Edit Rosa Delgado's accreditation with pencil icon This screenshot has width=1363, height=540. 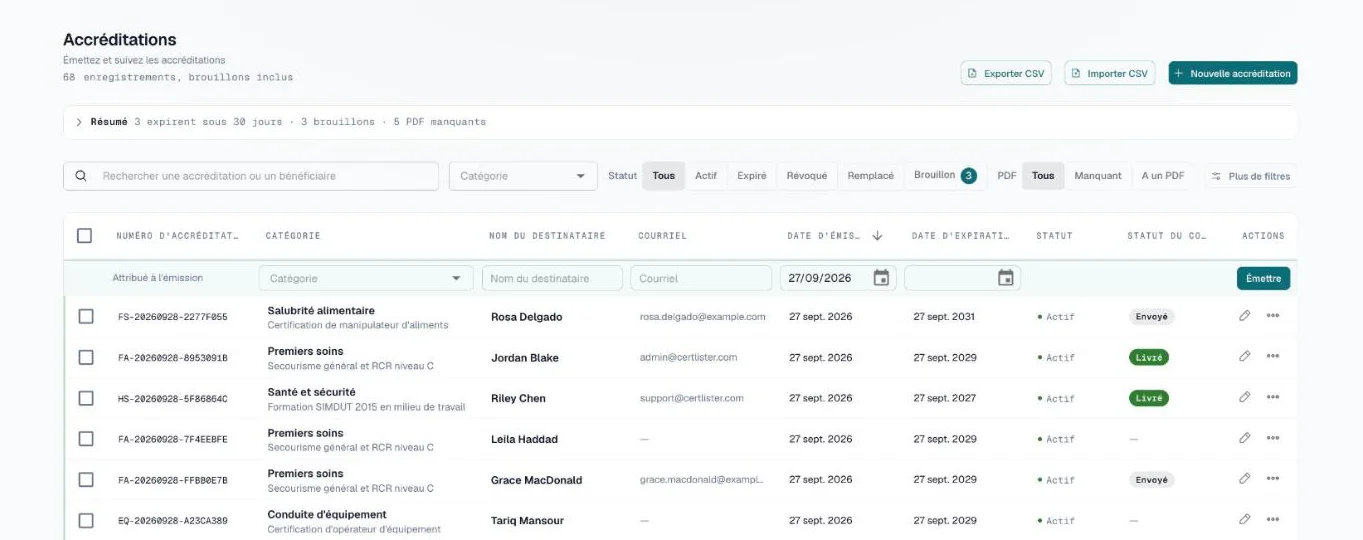click(1245, 316)
